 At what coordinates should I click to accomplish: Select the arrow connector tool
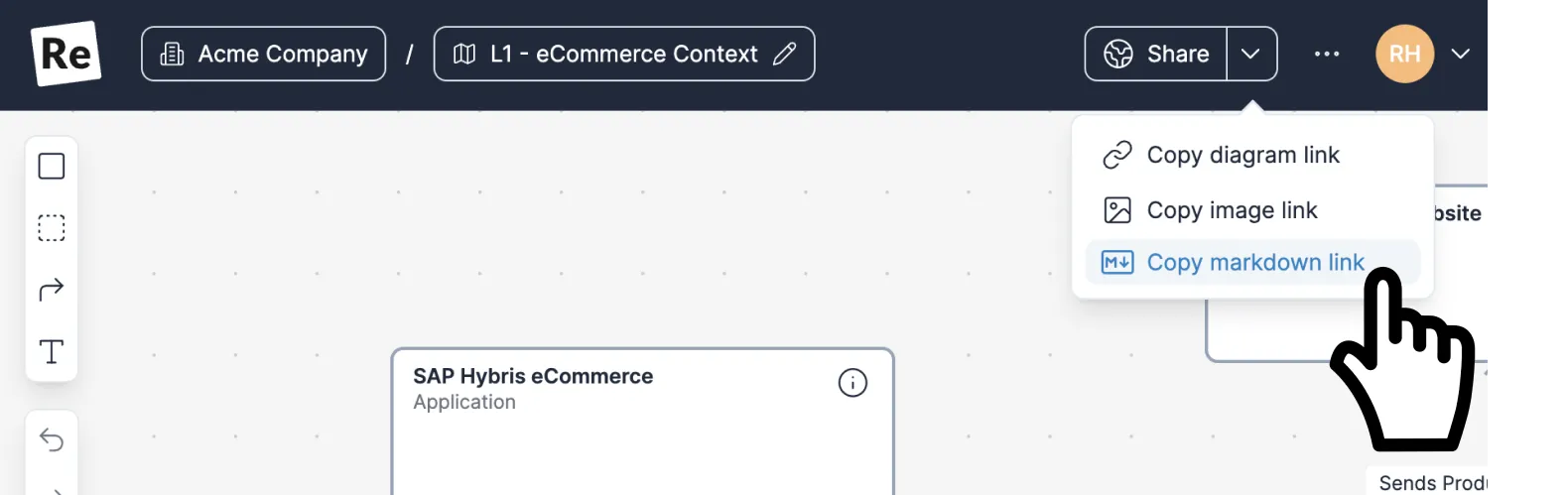(52, 290)
